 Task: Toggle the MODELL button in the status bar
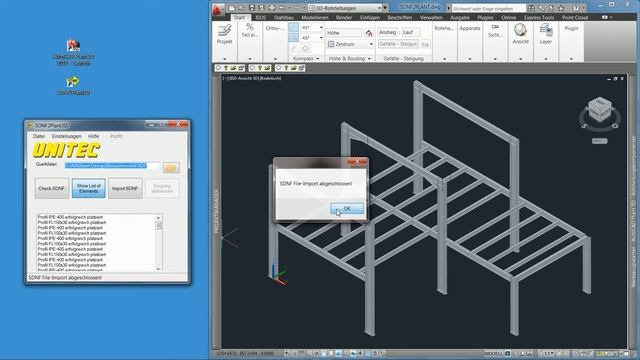tap(493, 353)
